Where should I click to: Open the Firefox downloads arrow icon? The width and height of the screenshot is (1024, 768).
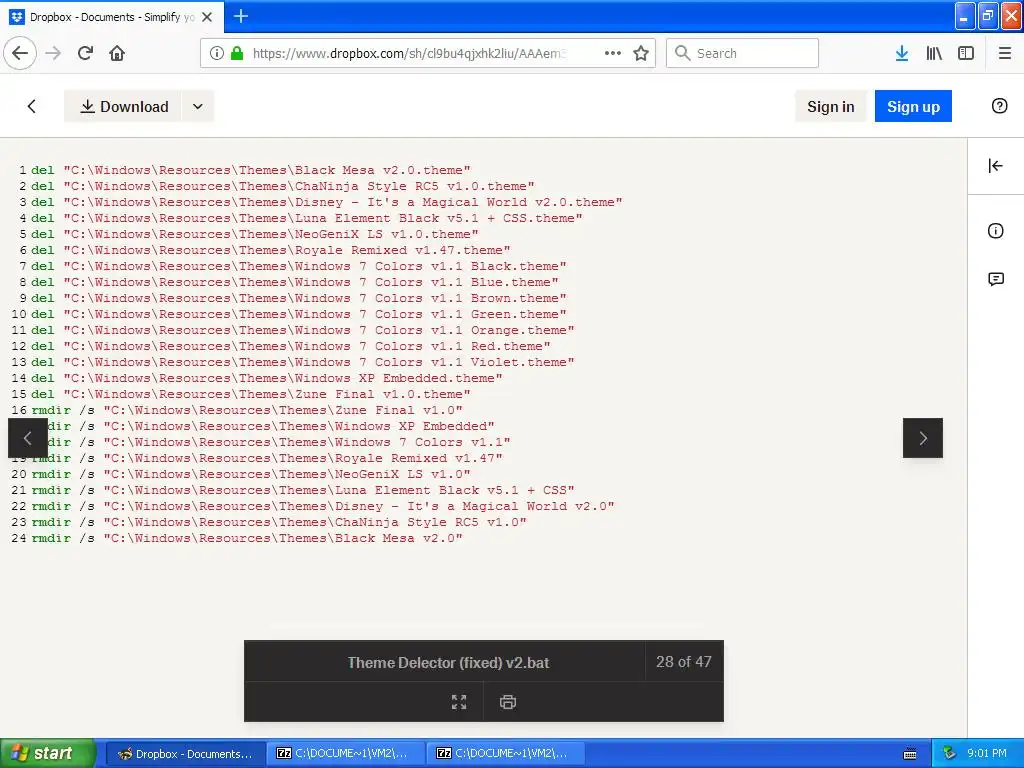902,53
